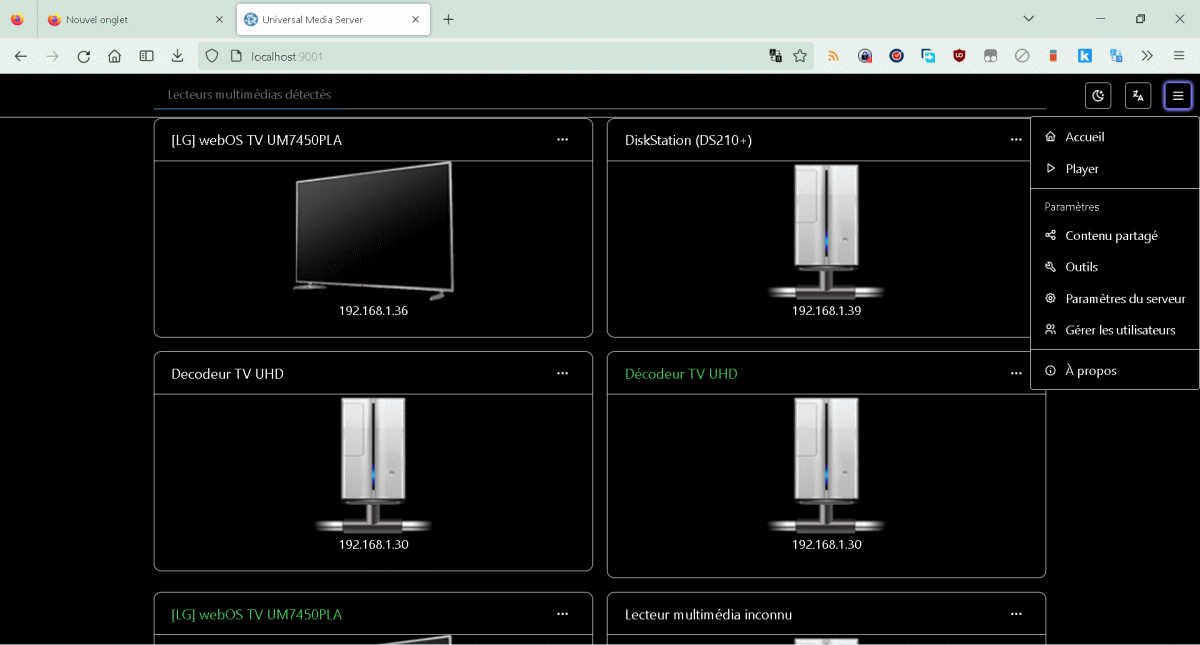Click the Lecteur multimédia inconnu title
Image resolution: width=1200 pixels, height=645 pixels.
(708, 614)
